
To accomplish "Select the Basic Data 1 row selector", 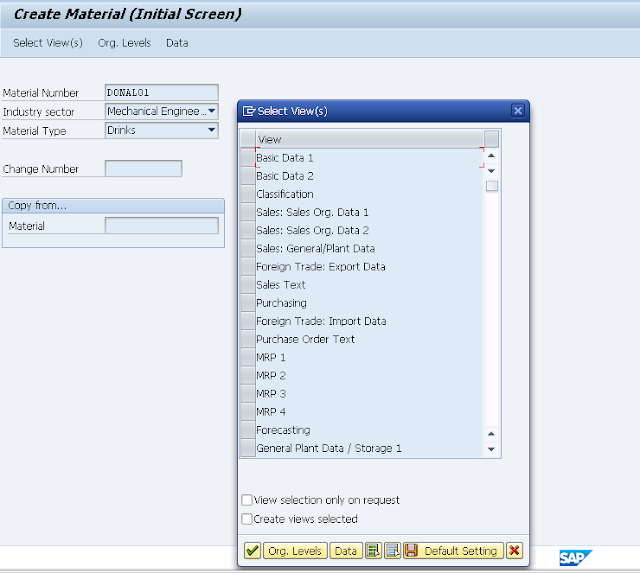I will (x=248, y=158).
